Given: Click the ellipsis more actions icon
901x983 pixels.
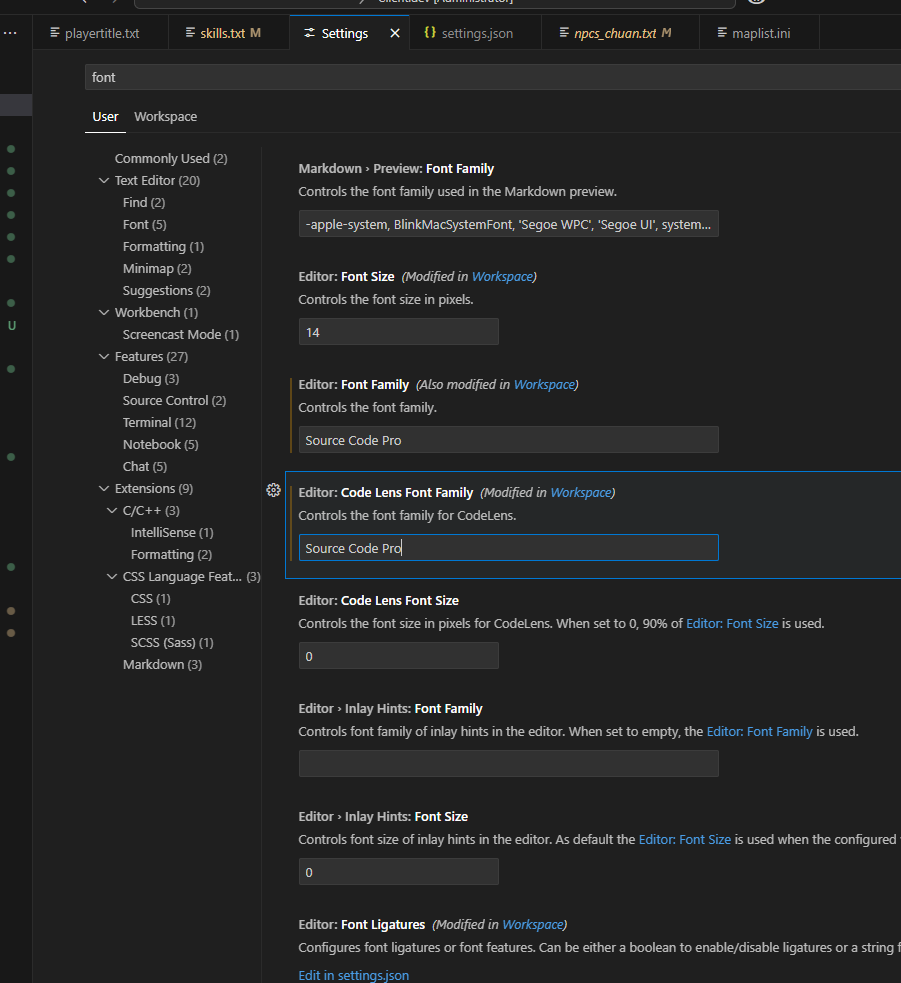Looking at the screenshot, I should 10,33.
